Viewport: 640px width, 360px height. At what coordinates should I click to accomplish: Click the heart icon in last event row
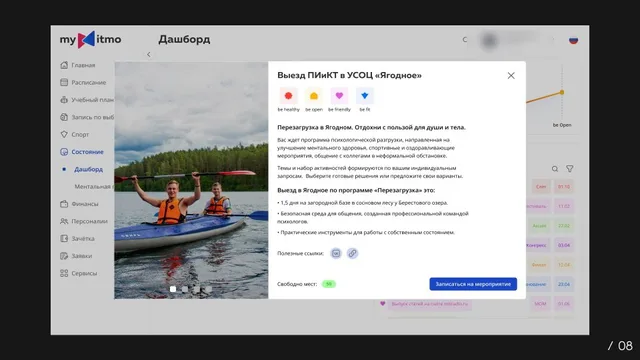coord(382,303)
